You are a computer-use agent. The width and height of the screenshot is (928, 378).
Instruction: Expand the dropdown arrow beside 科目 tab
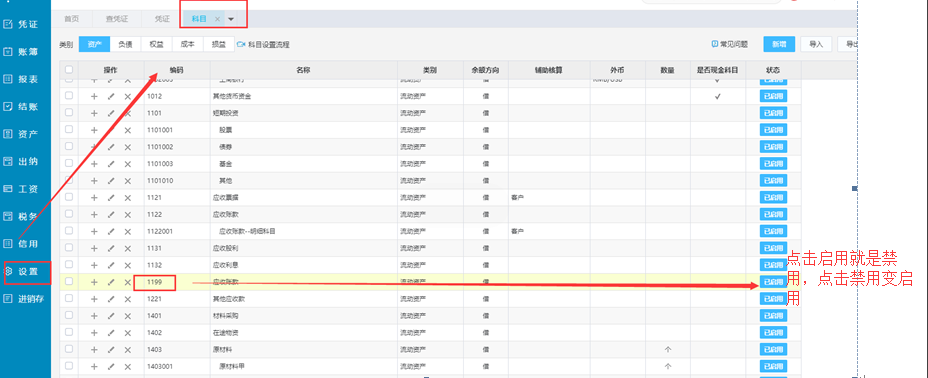[231, 19]
